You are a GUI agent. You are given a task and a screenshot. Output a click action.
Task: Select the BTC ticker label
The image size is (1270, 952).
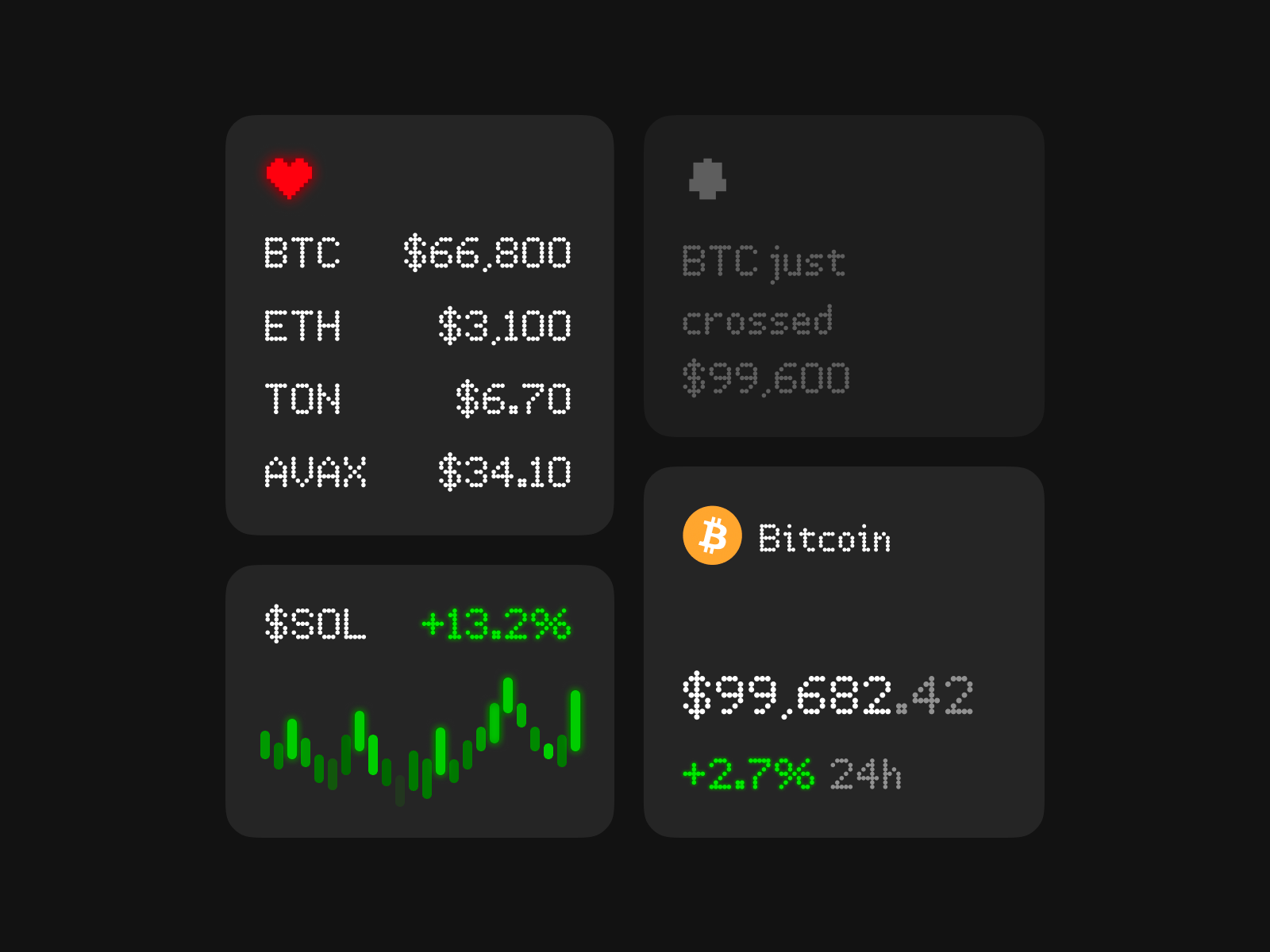302,253
